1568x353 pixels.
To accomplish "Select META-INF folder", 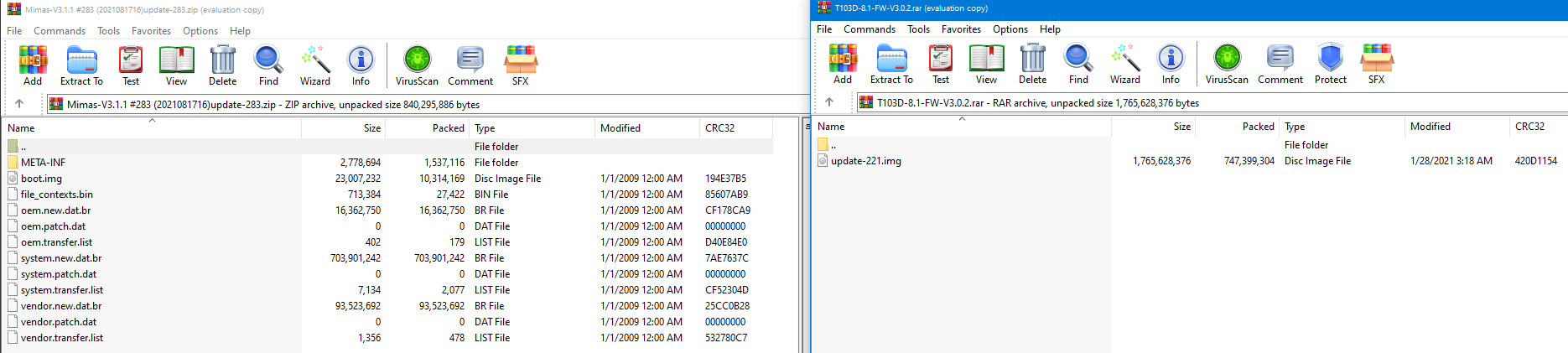I will 43,163.
